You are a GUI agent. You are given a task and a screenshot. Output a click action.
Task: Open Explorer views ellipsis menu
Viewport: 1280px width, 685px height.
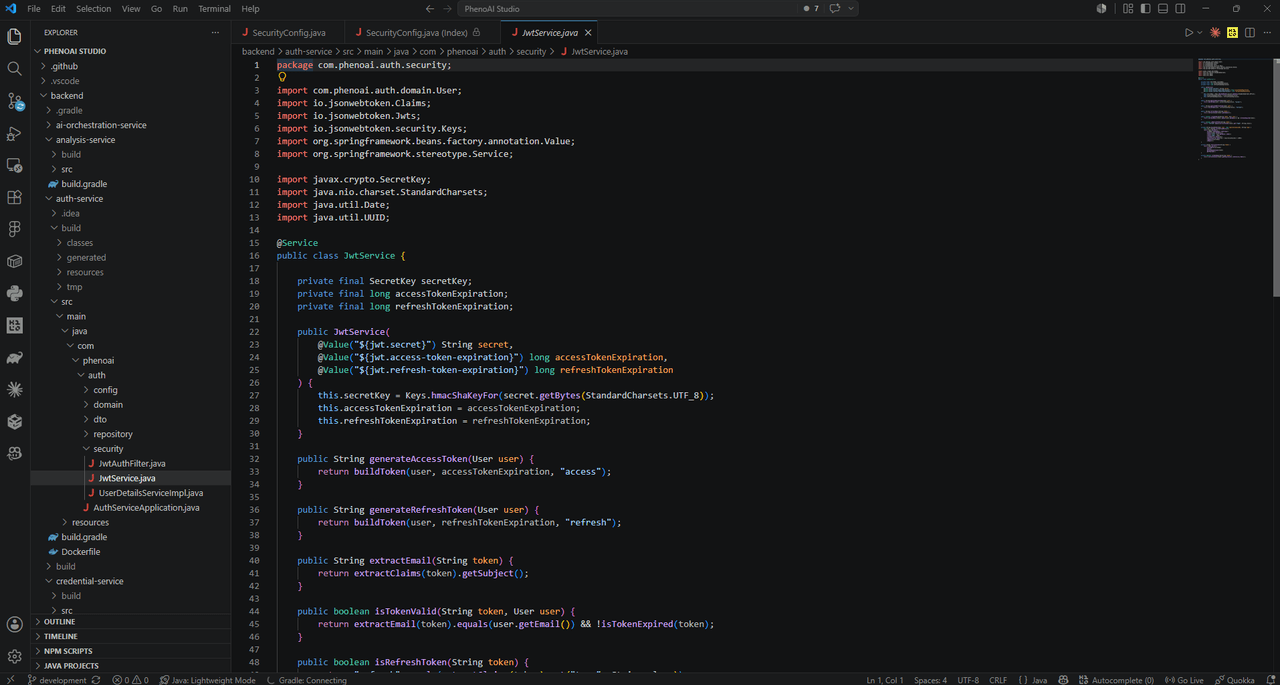pyautogui.click(x=215, y=32)
